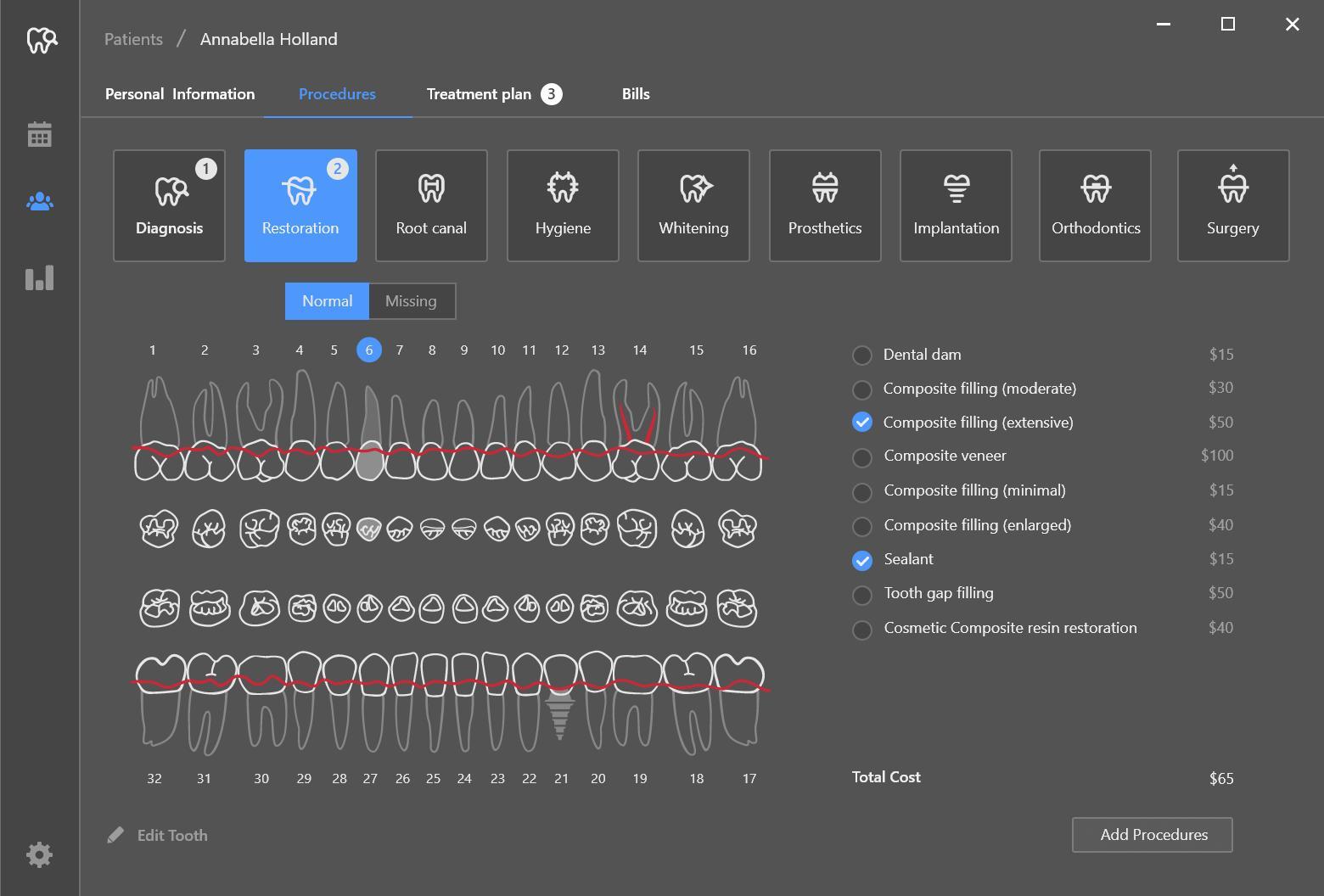Maximize the application window

pyautogui.click(x=1227, y=24)
